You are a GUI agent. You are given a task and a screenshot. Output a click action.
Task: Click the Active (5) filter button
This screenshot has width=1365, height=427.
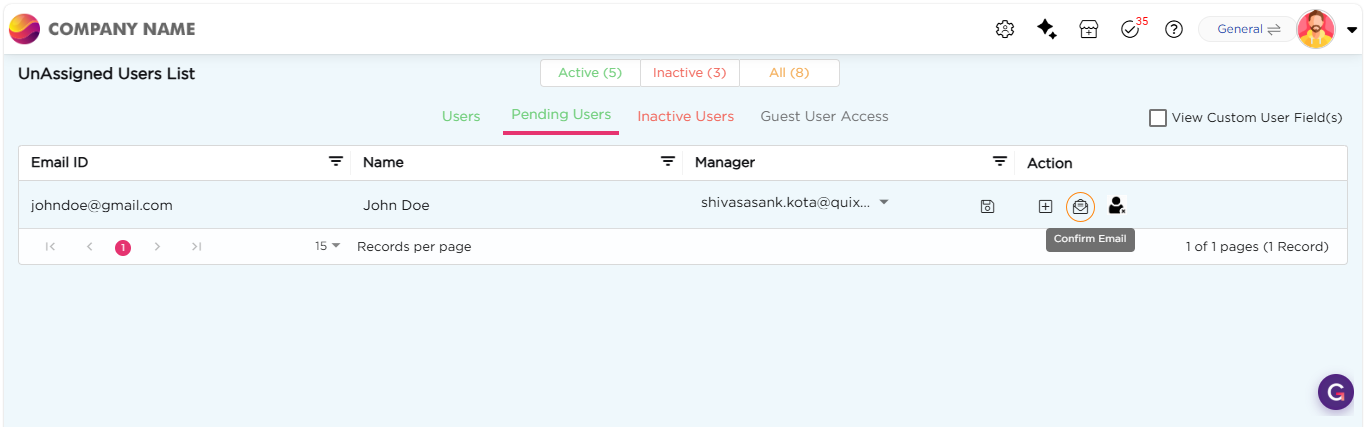click(590, 73)
